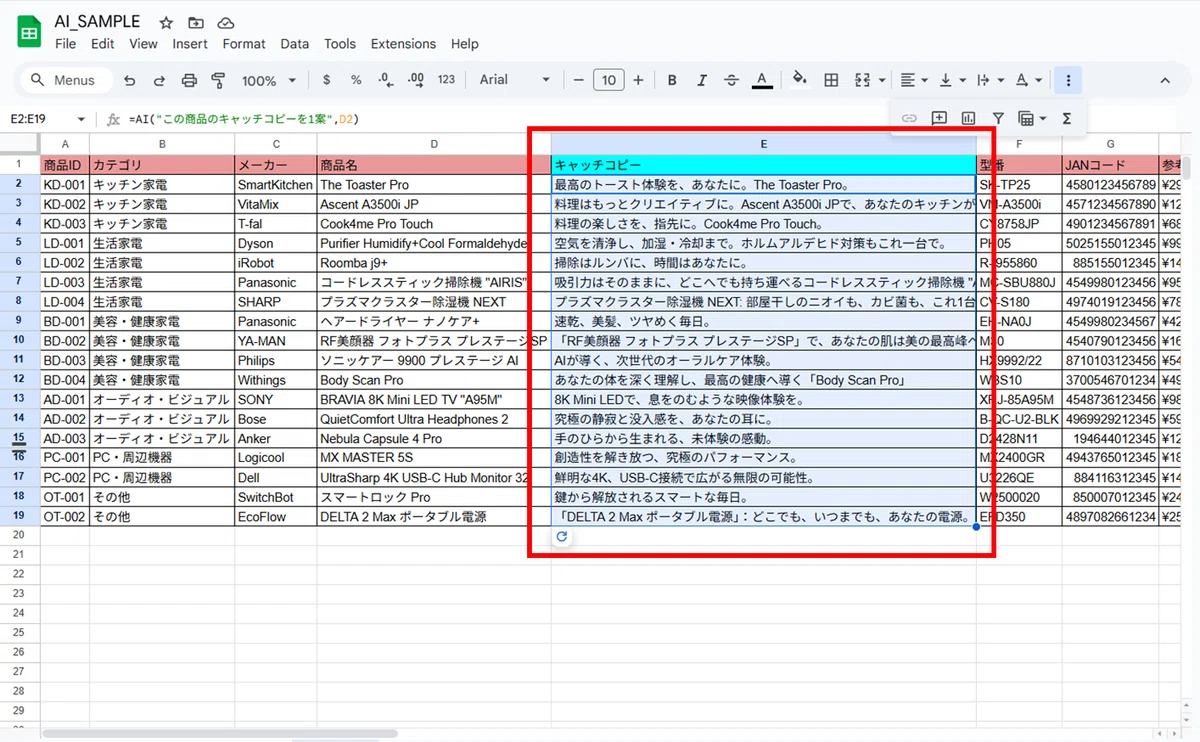The height and width of the screenshot is (742, 1200).
Task: Click the Undo arrow
Action: 130,80
